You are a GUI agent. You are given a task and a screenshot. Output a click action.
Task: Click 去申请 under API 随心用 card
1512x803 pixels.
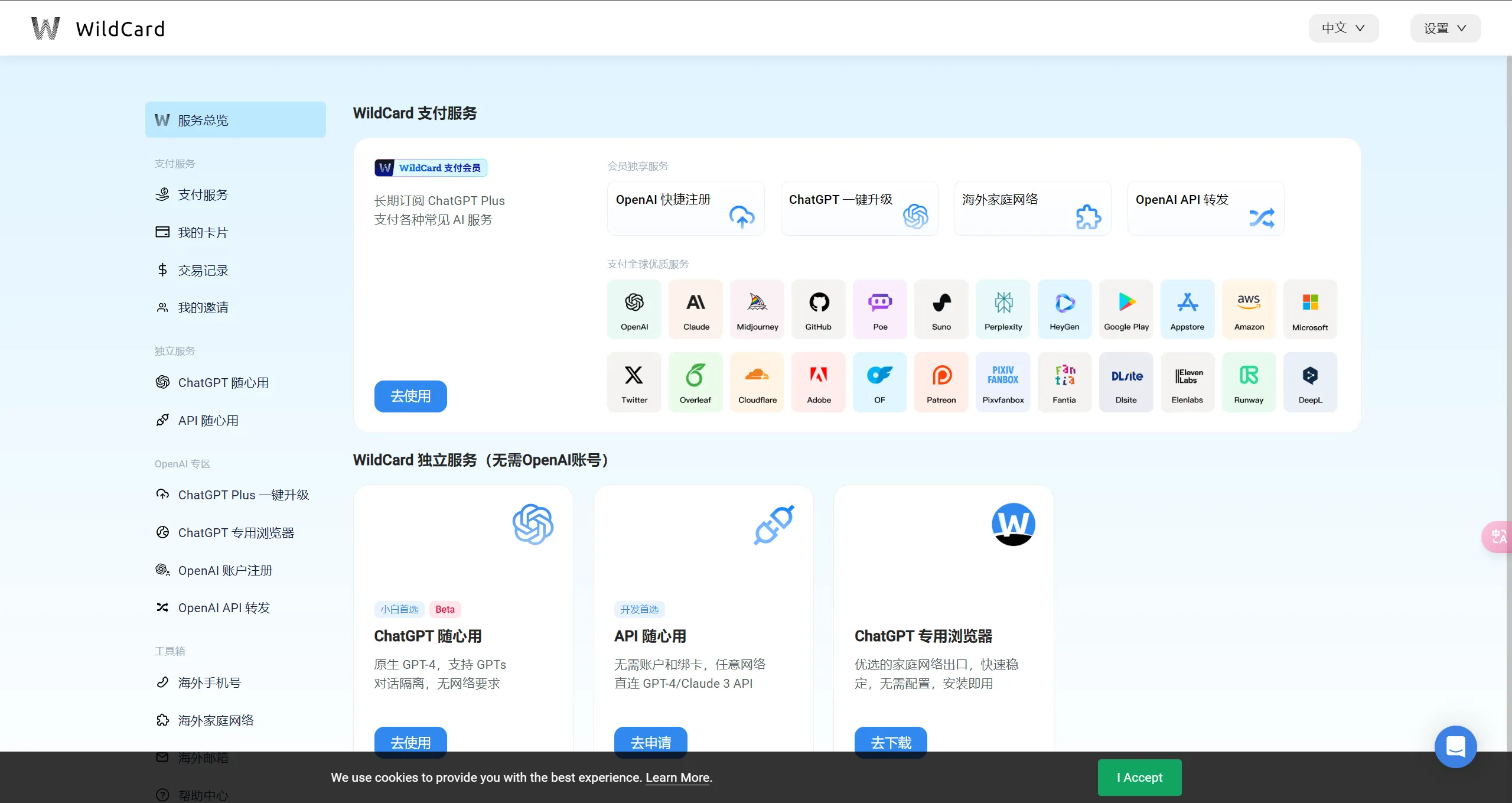[651, 742]
